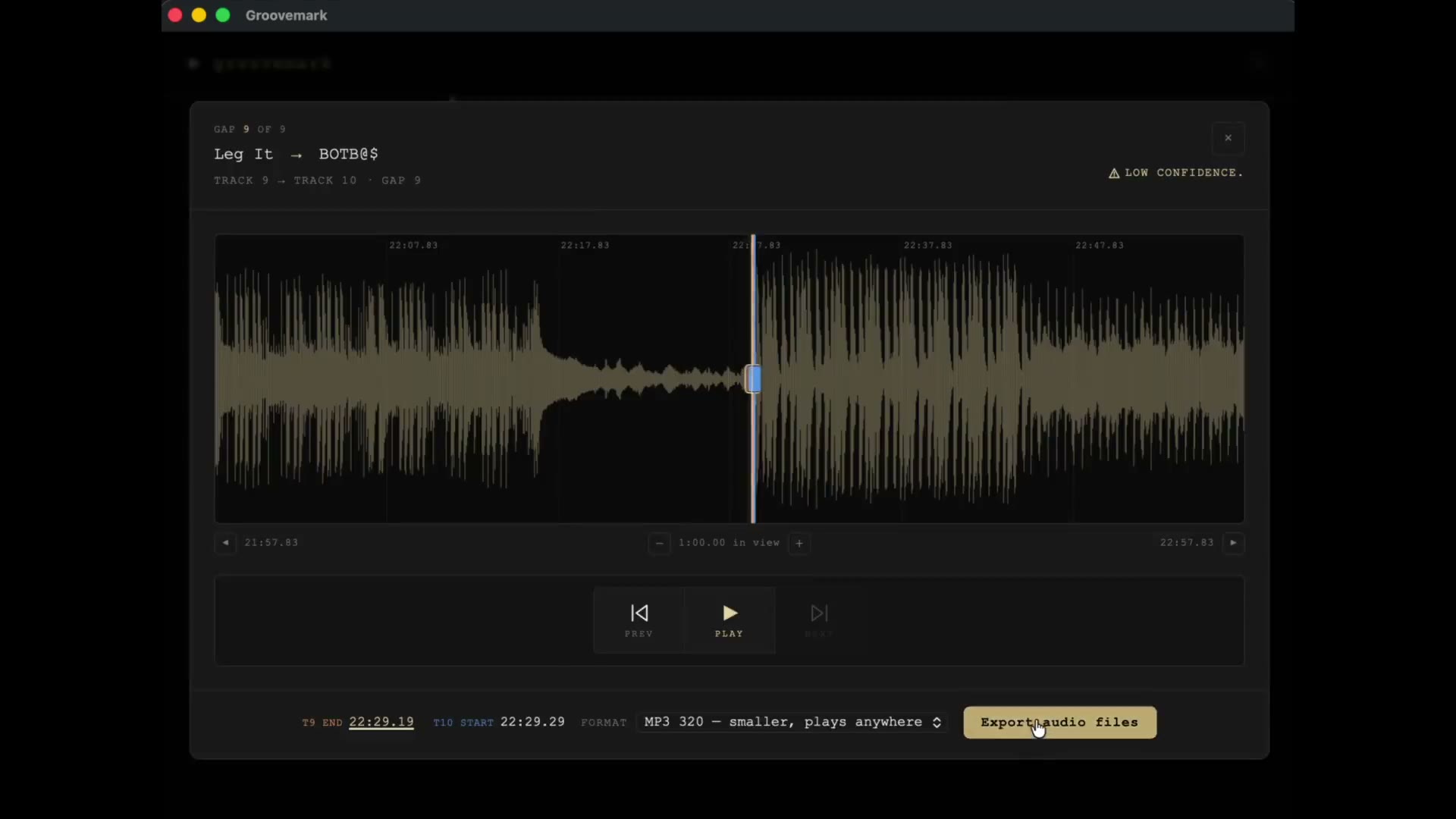Image resolution: width=1456 pixels, height=819 pixels.
Task: Open the MP3 320 format dropdown
Action: point(792,722)
